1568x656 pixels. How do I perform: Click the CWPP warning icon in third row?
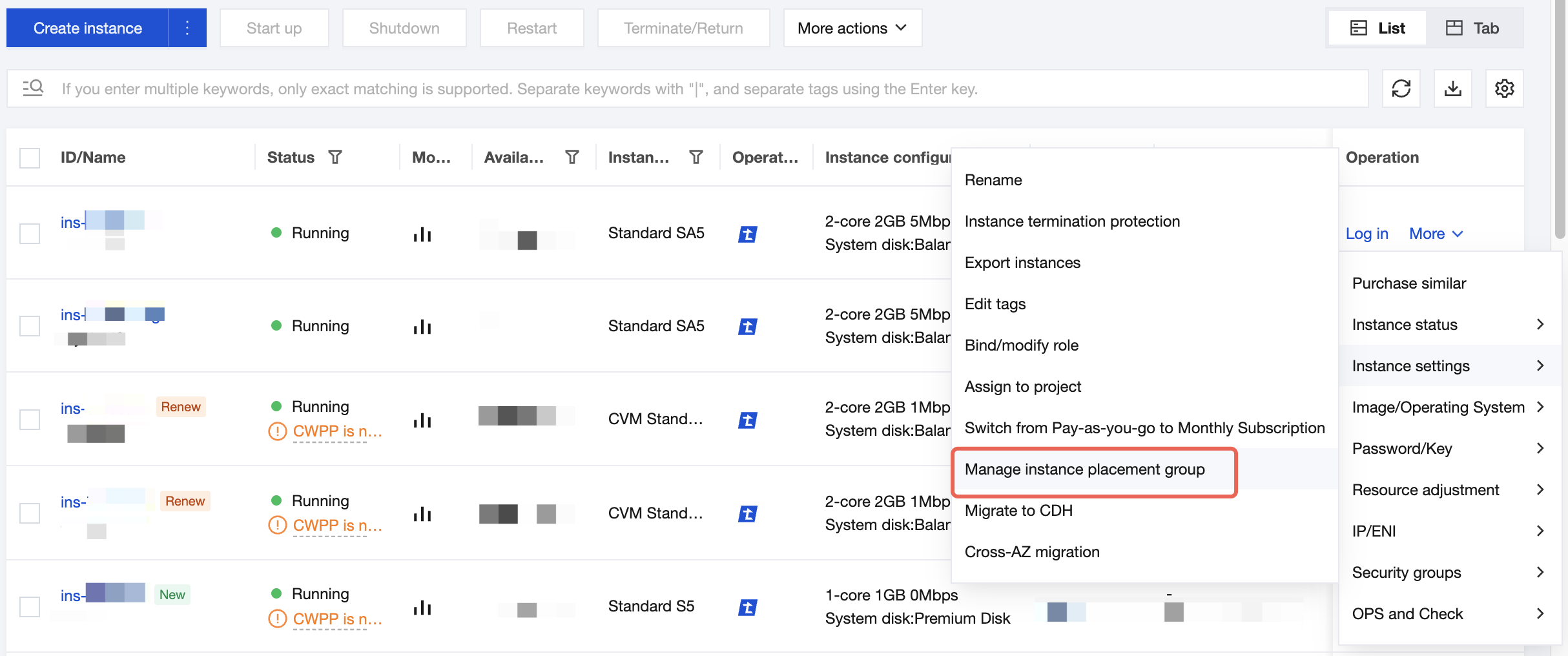(277, 431)
